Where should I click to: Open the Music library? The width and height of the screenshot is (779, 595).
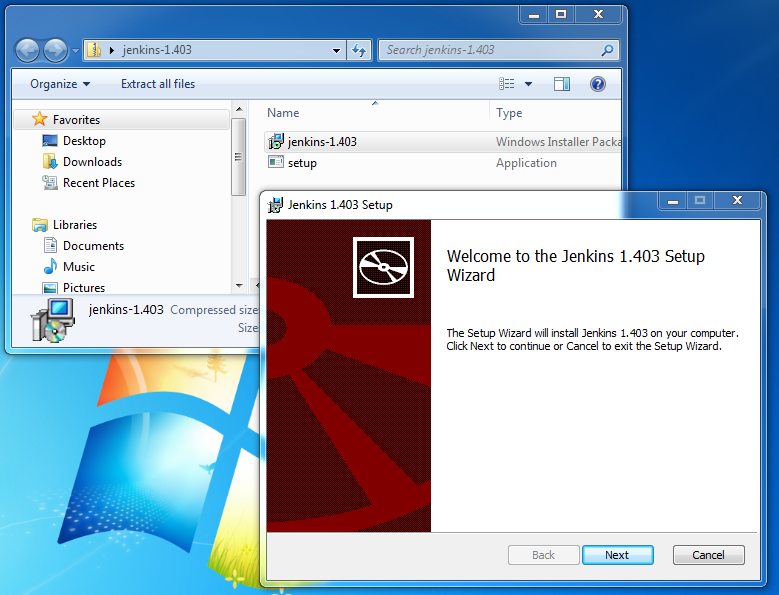pyautogui.click(x=78, y=267)
